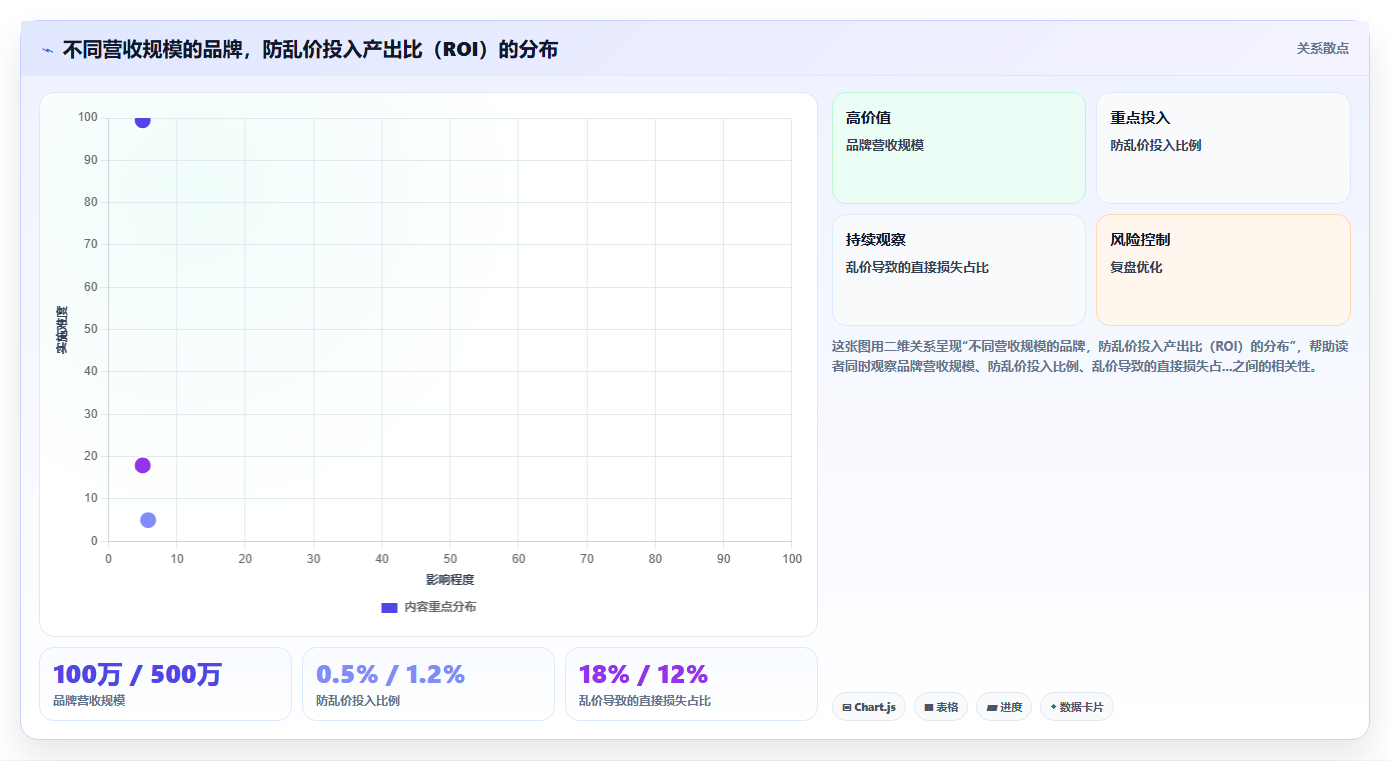Select the light blue scatter point near 5
This screenshot has width=1390, height=761.
tap(148, 520)
